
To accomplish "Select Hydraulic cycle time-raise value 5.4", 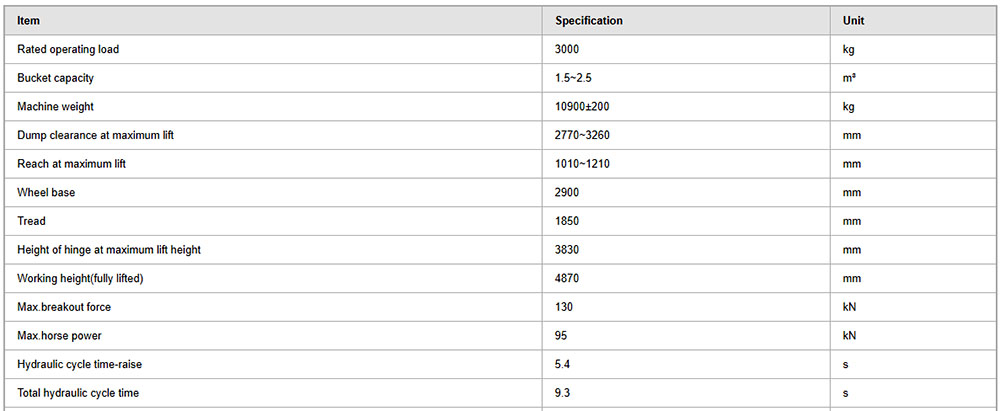I will pos(562,364).
